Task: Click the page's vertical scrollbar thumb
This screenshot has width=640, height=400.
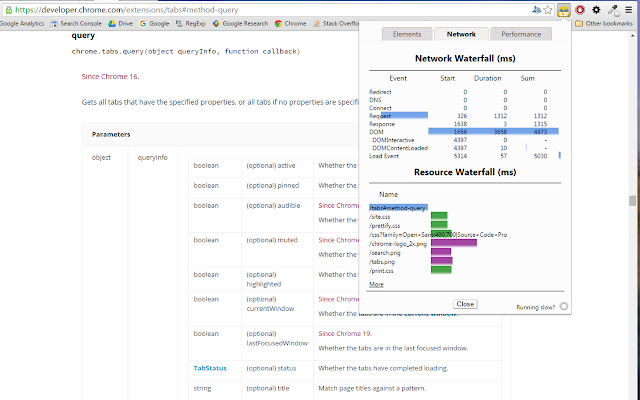Action: click(x=633, y=200)
